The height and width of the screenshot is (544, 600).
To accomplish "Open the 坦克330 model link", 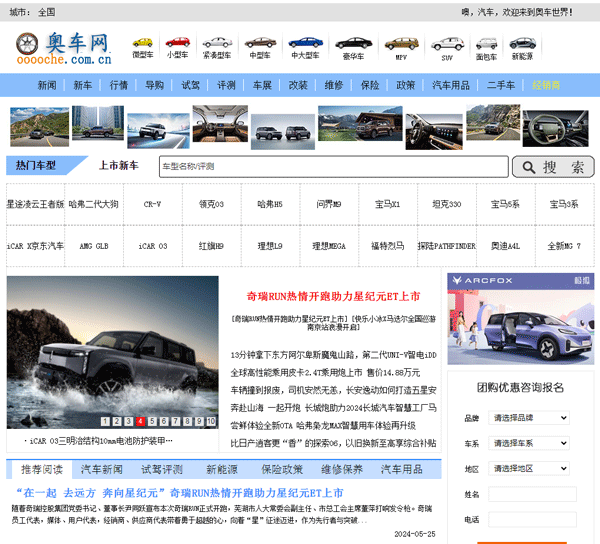I will pyautogui.click(x=447, y=204).
